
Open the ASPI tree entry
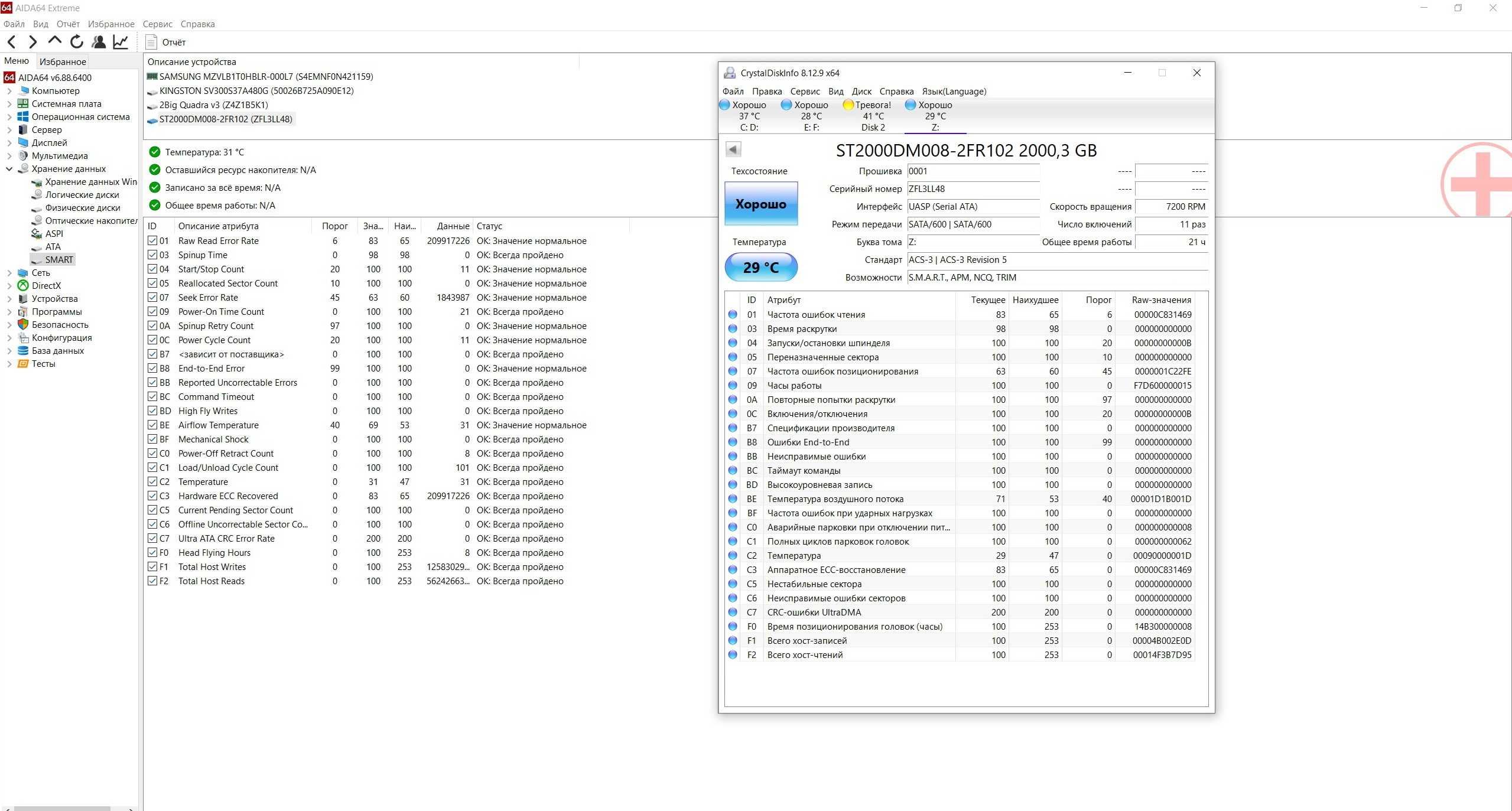click(x=54, y=233)
